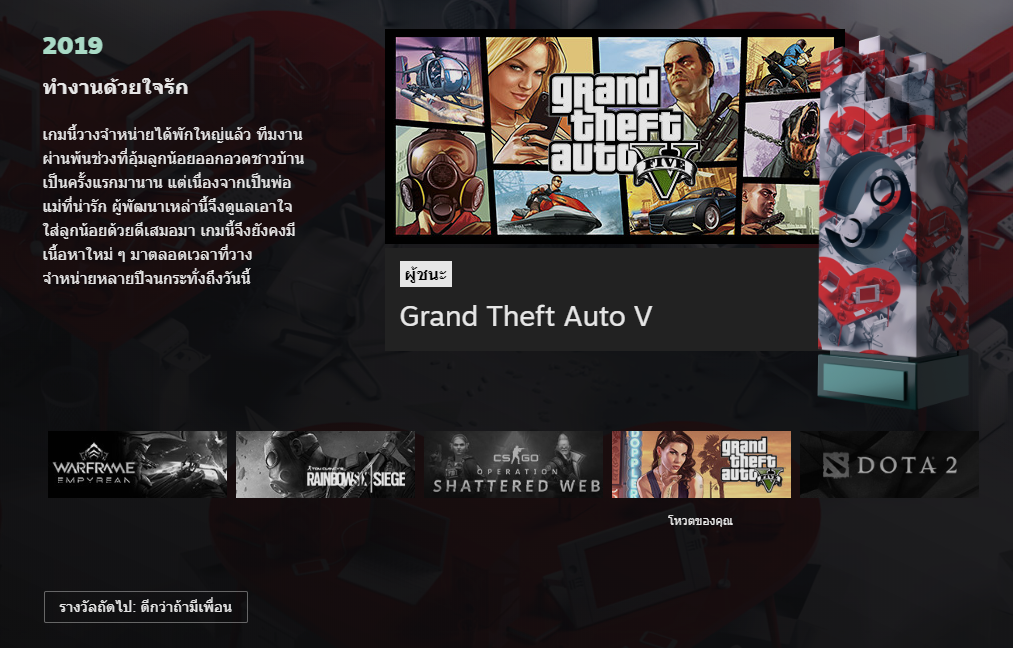The height and width of the screenshot is (648, 1013).
Task: Open the Dota 2 nominee thumbnail
Action: [x=890, y=465]
